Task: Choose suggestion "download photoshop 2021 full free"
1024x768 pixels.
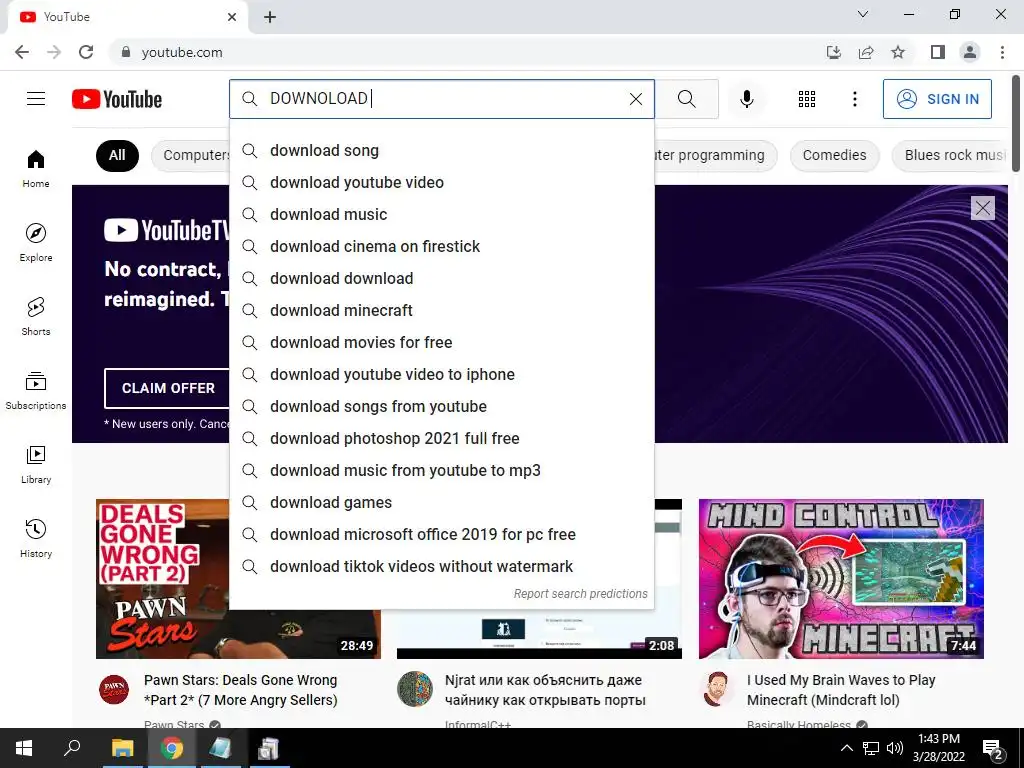Action: pyautogui.click(x=441, y=438)
